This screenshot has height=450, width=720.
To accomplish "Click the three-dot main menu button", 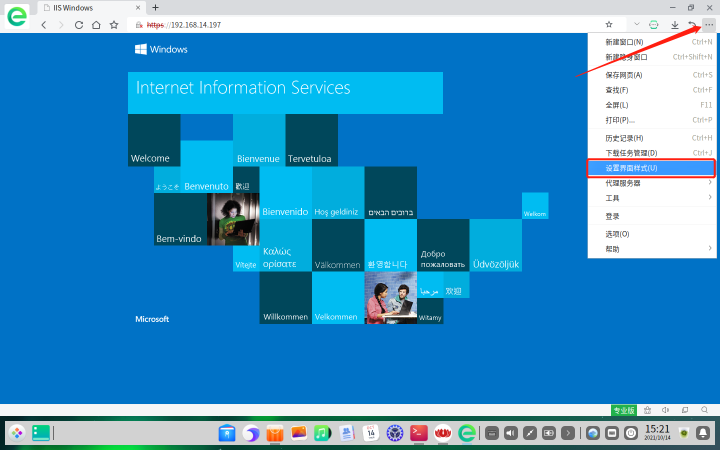I will (709, 24).
